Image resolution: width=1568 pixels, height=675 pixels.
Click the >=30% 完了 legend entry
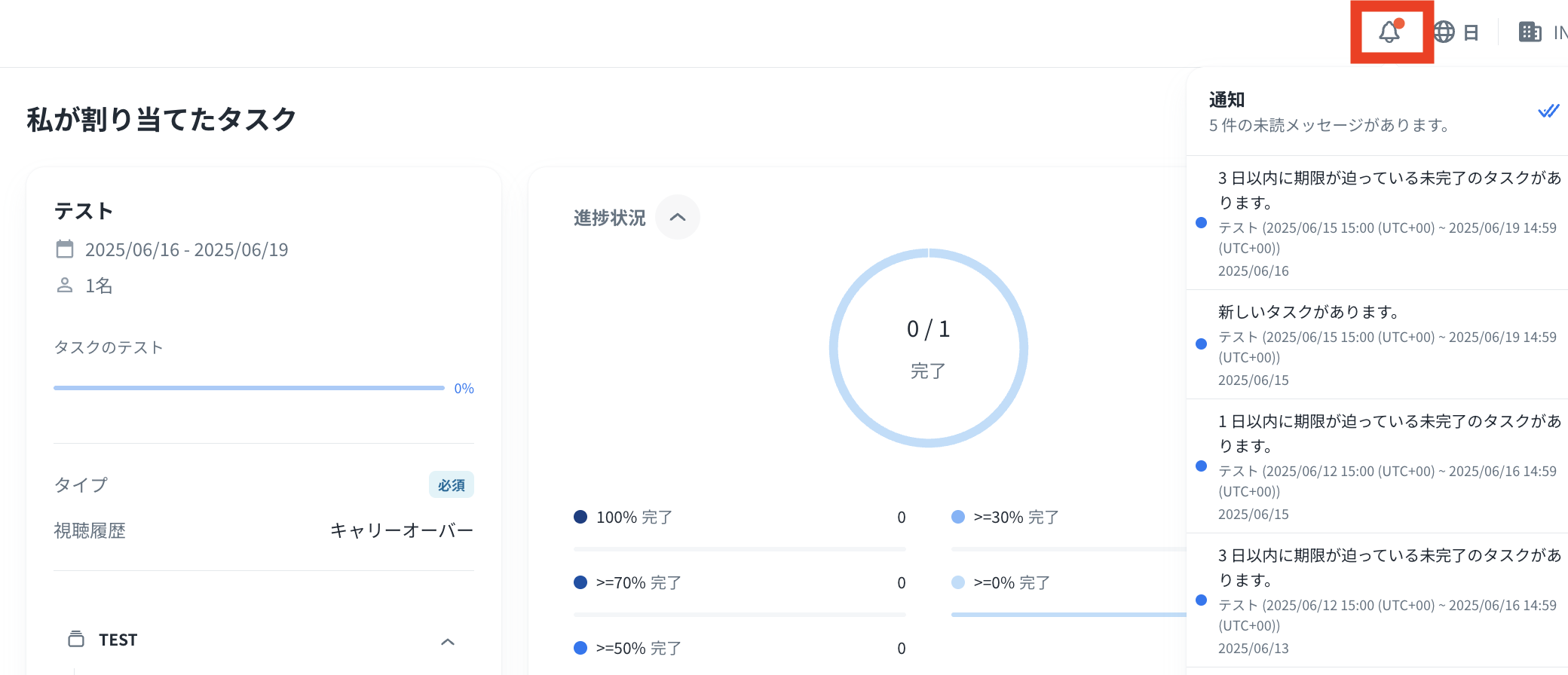pos(1015,518)
